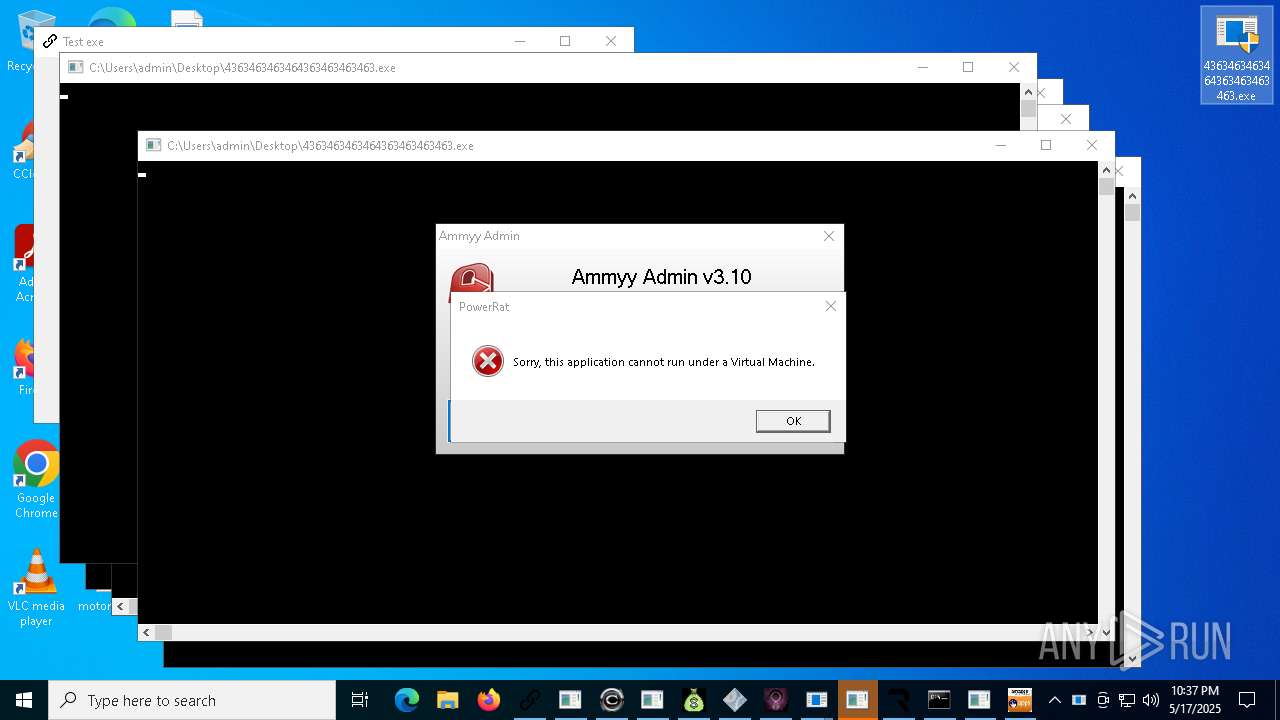
Task: Select the active orange-highlighted taskbar app
Action: pos(857,700)
